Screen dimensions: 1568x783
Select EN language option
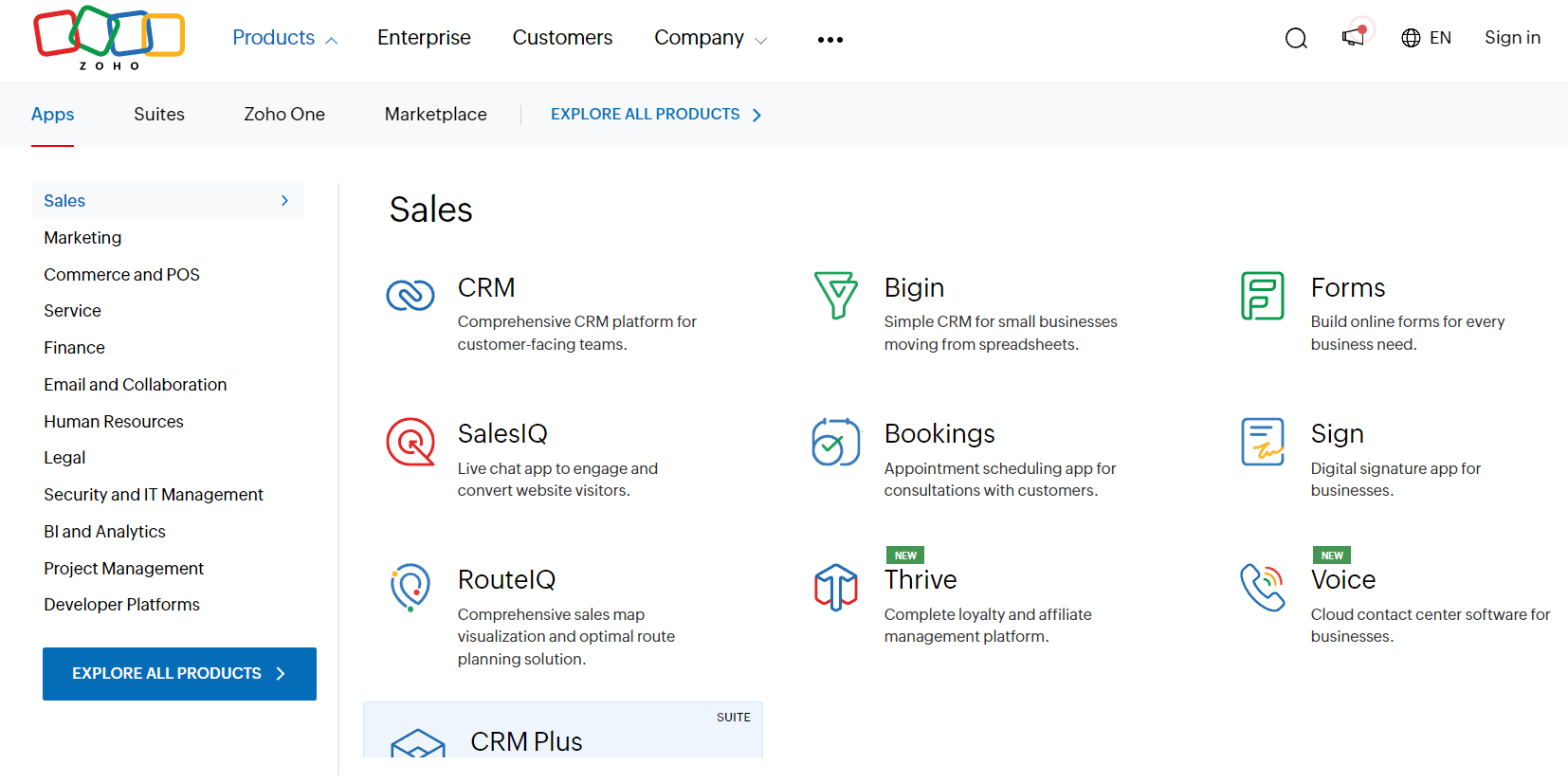tap(1440, 38)
